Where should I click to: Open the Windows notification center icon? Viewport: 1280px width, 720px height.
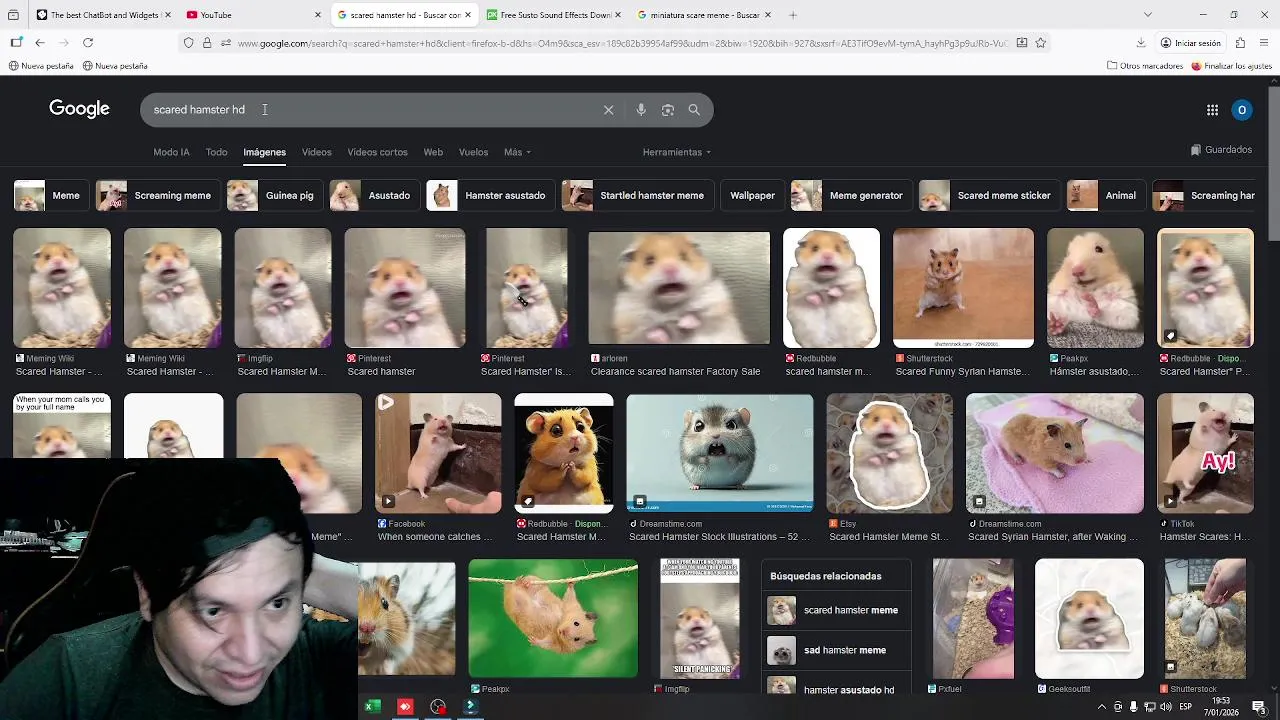pos(1259,707)
